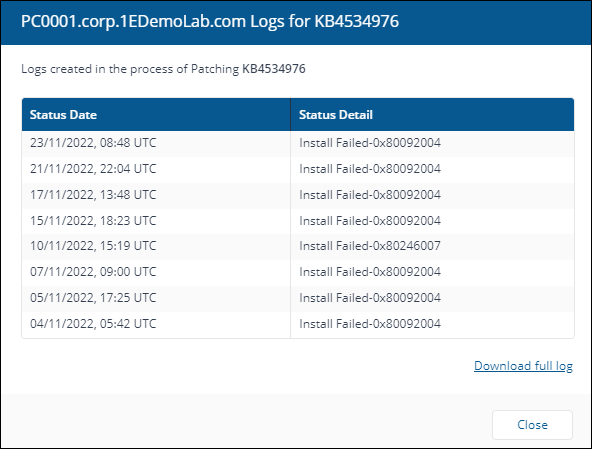Click status detail for 07/11/2022 entry
Viewport: 592px width, 449px height.
[x=370, y=272]
